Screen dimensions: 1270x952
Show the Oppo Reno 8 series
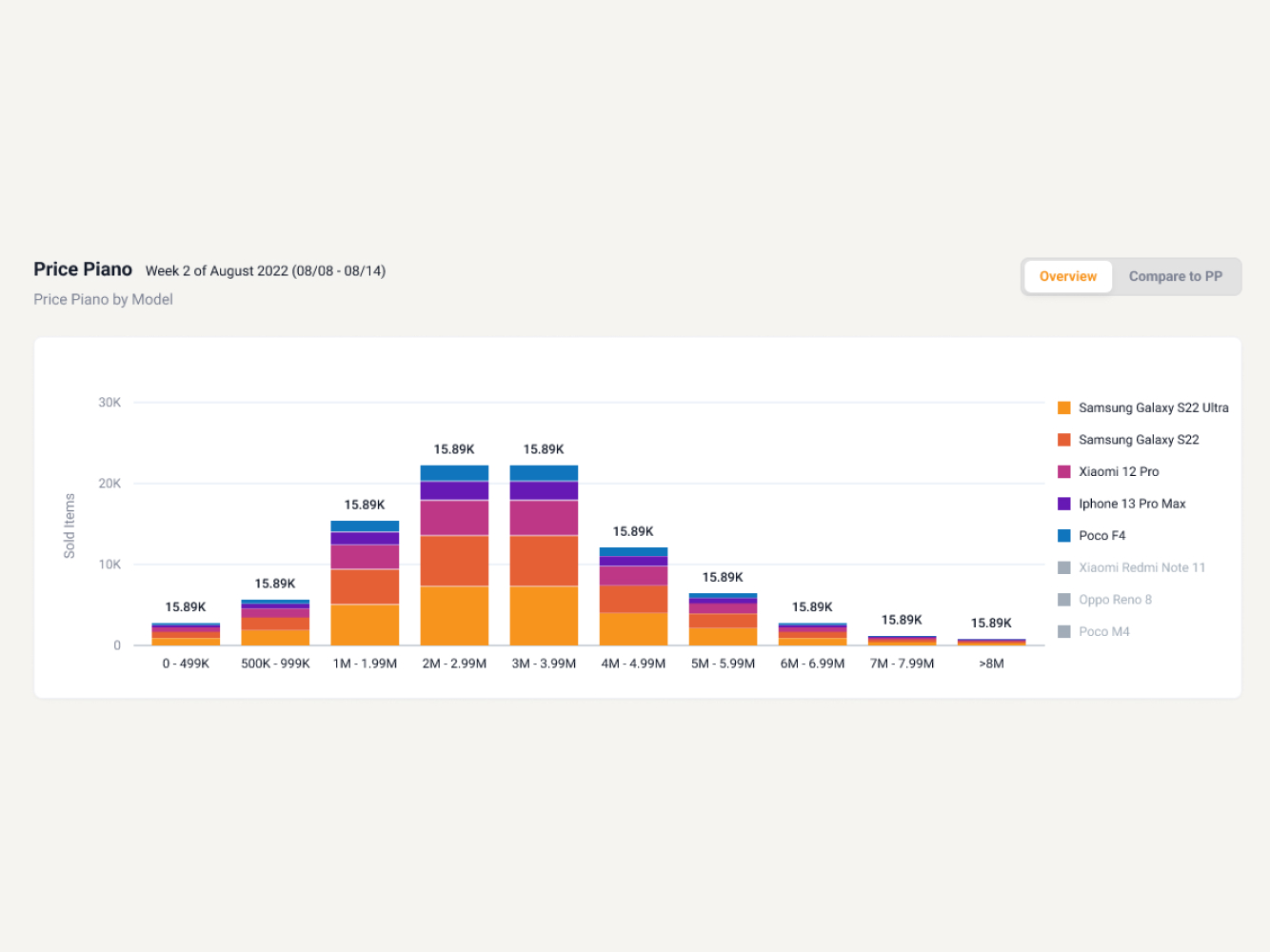click(x=1115, y=600)
